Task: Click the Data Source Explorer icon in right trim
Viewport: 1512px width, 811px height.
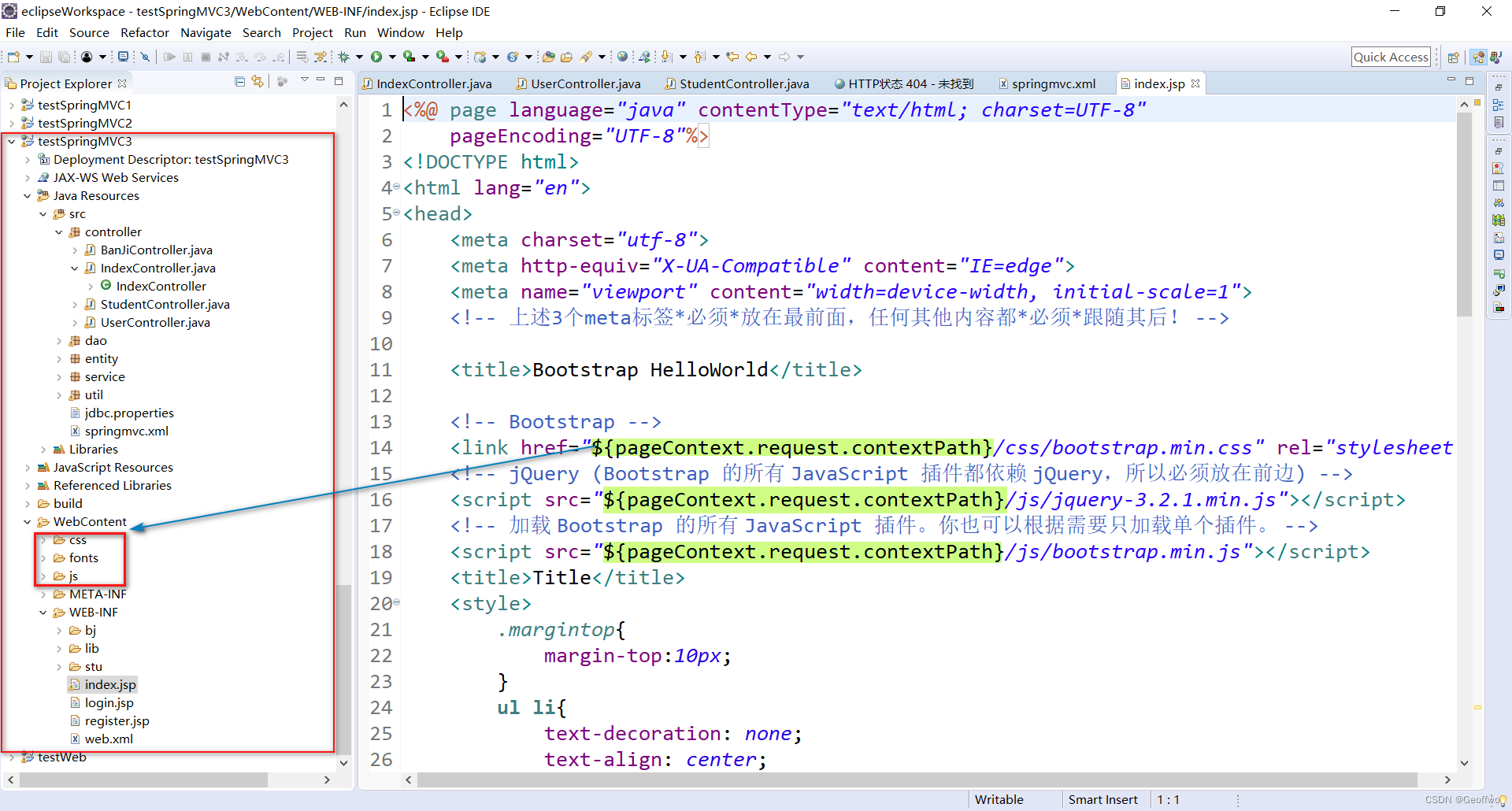Action: [x=1499, y=220]
